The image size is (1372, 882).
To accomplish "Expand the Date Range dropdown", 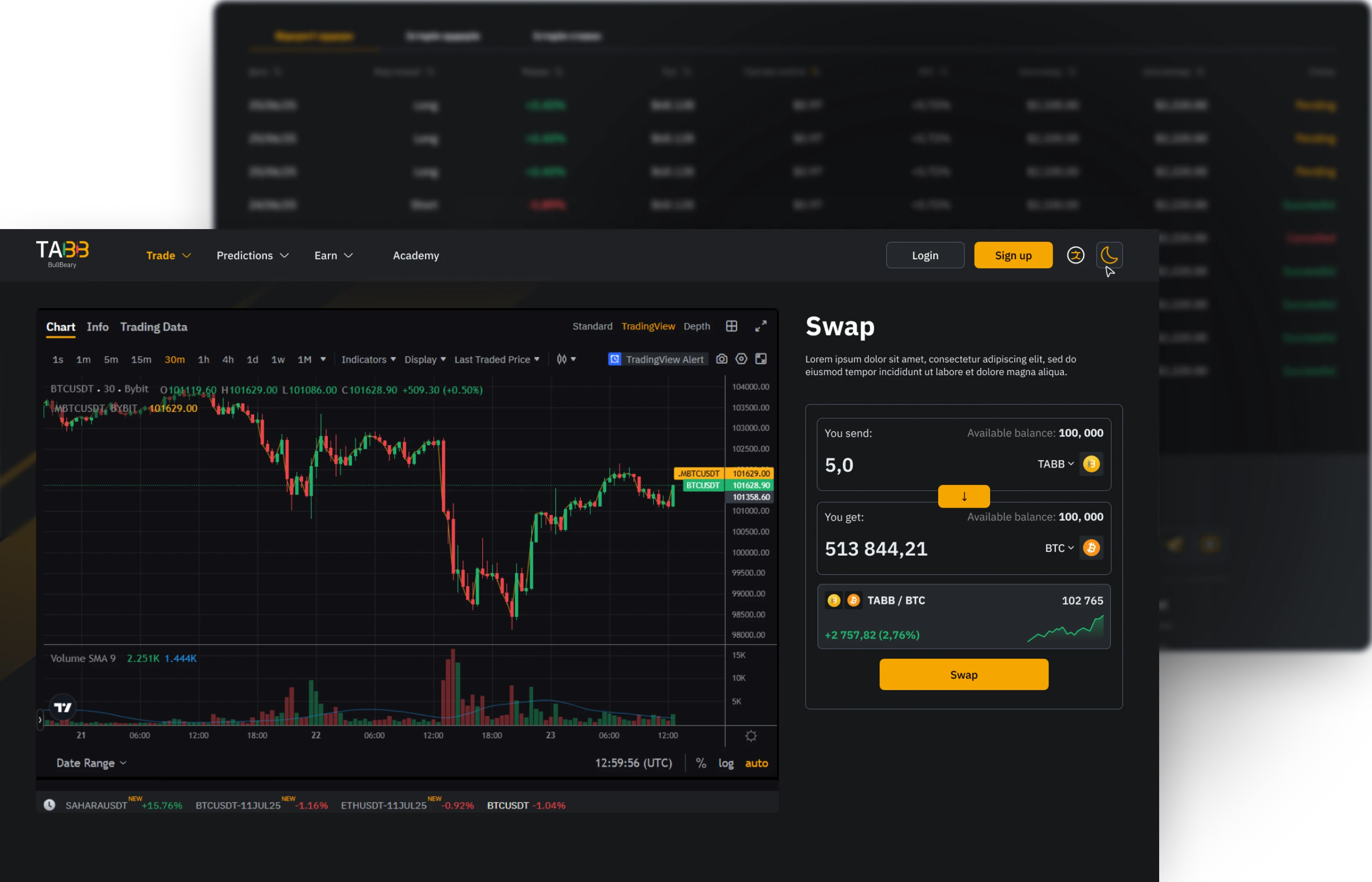I will [91, 763].
